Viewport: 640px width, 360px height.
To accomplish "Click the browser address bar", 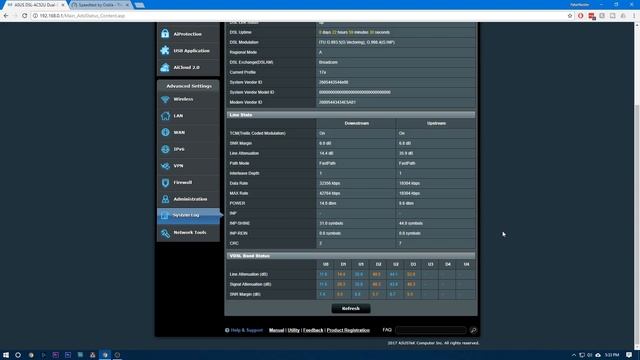I will tap(300, 16).
